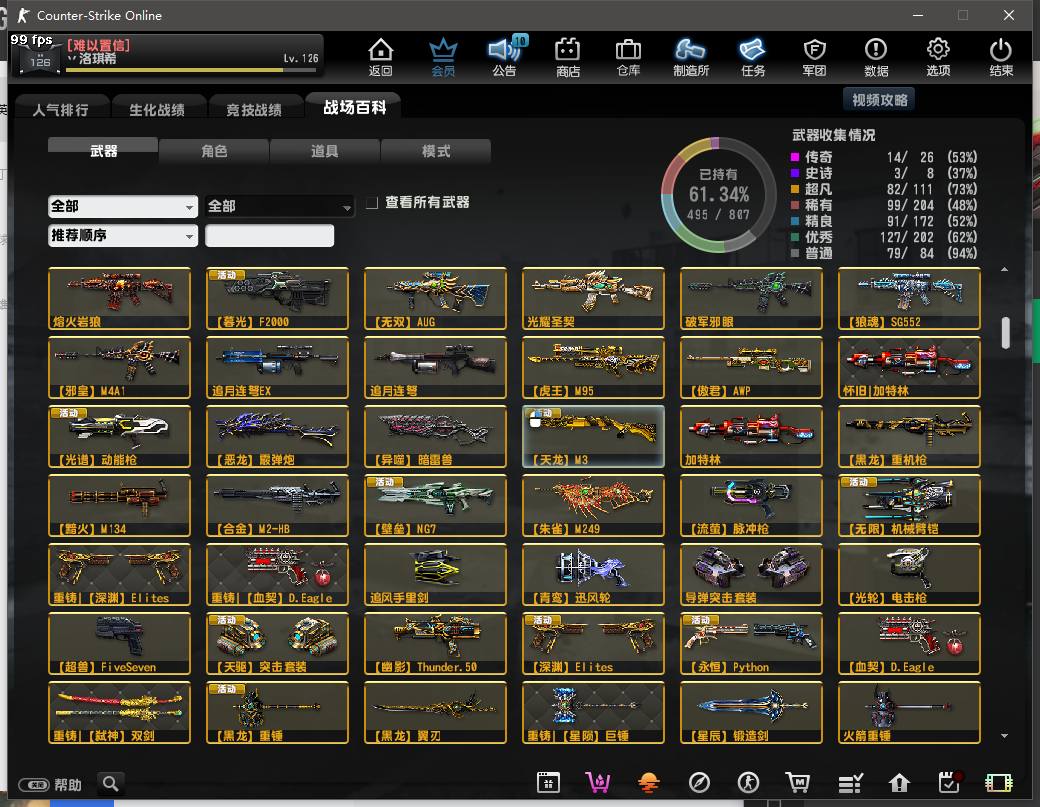Click the running figure icon in bottom bar
This screenshot has width=1040, height=807.
749,783
